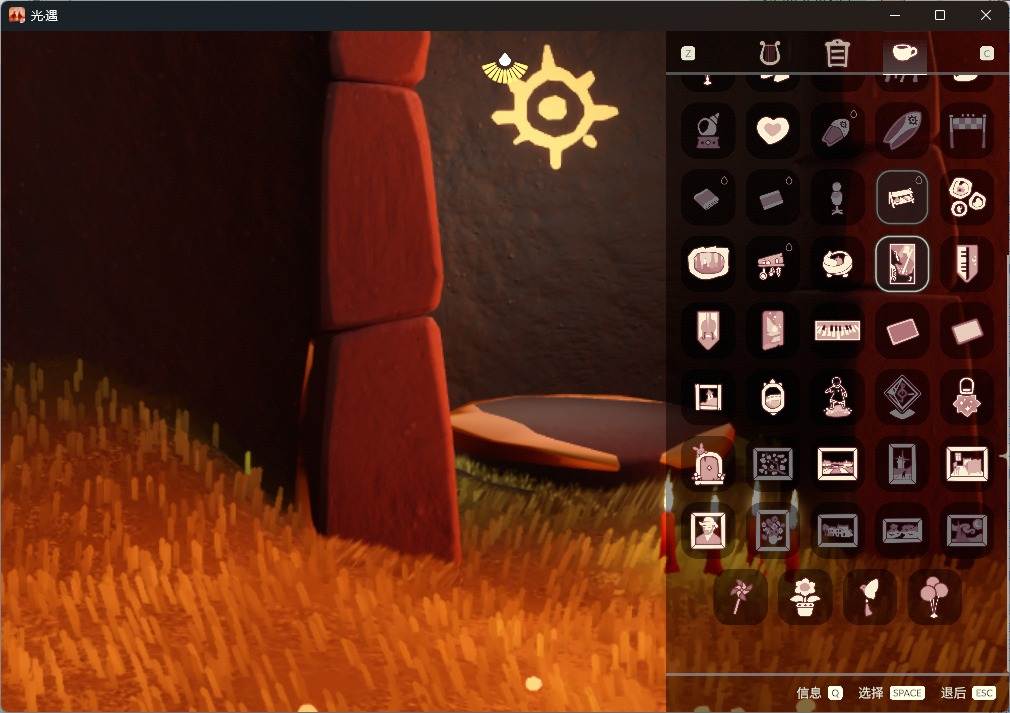Pick the potted flower prop
This screenshot has height=713, width=1010.
coord(805,597)
